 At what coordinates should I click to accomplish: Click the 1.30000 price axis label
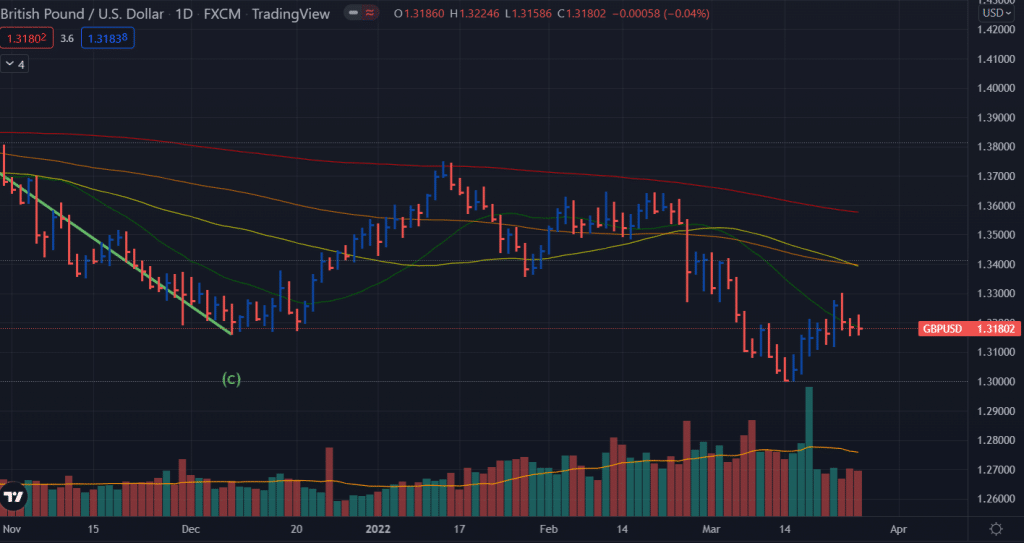(x=997, y=382)
